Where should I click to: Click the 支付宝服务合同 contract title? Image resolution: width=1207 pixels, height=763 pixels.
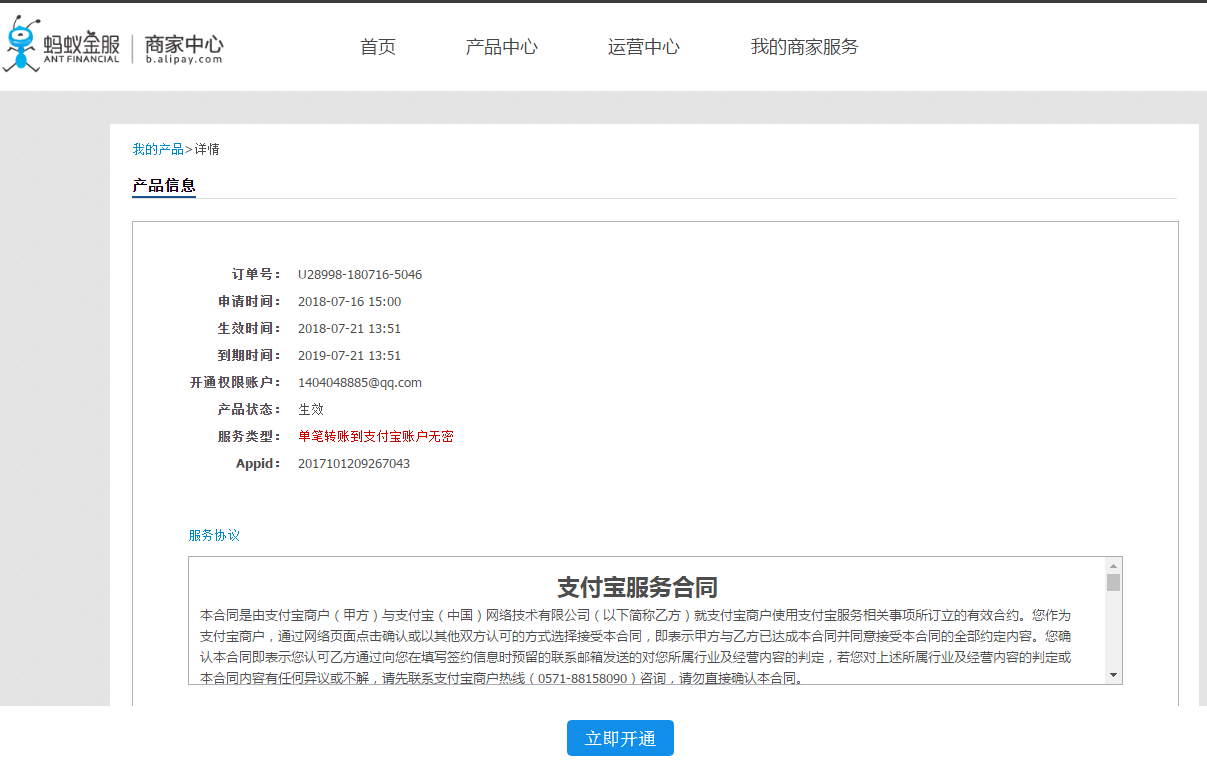637,587
